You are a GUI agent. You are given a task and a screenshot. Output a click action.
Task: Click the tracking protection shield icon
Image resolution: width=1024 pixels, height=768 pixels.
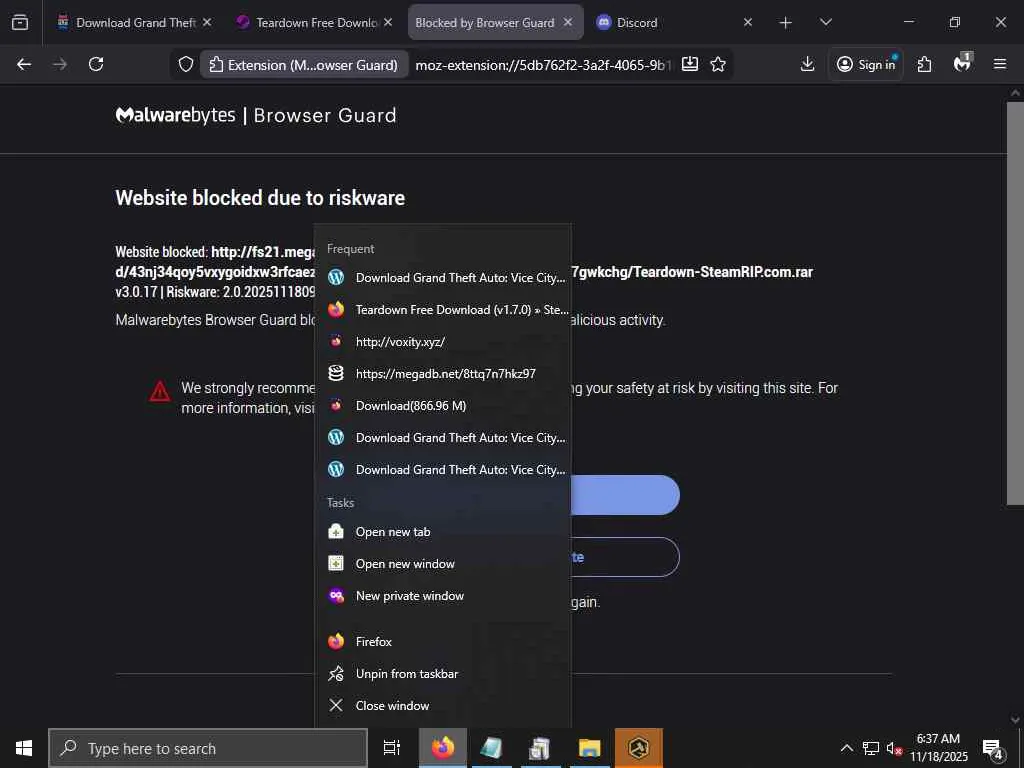click(x=185, y=64)
